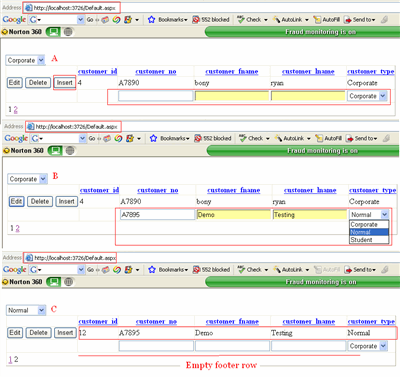Click the Bookmarks star icon in top toolbar
This screenshot has height=377, width=400.
pyautogui.click(x=151, y=20)
